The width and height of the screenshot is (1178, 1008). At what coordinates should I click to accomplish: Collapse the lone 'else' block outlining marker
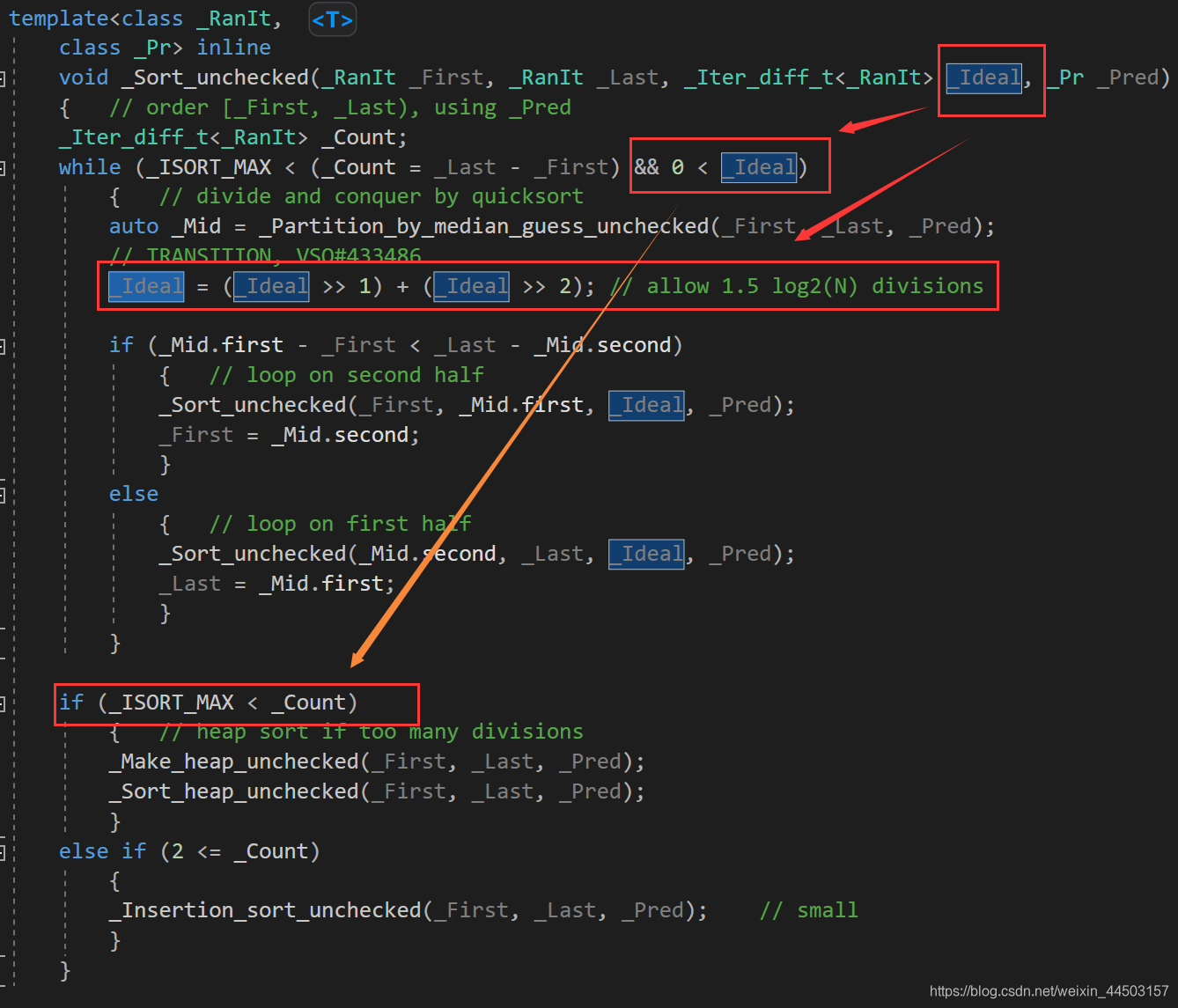pos(3,495)
